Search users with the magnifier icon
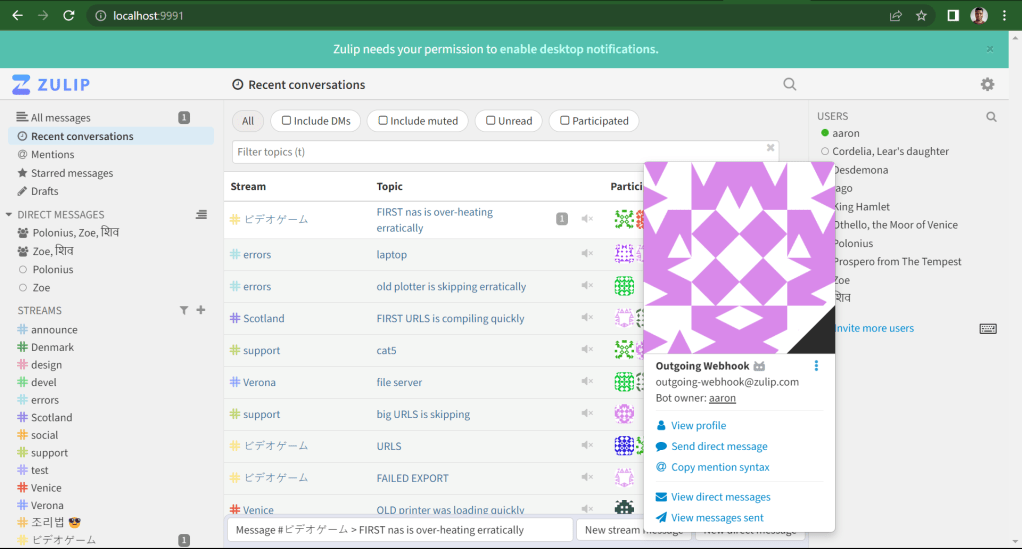1022x549 pixels. coord(991,116)
